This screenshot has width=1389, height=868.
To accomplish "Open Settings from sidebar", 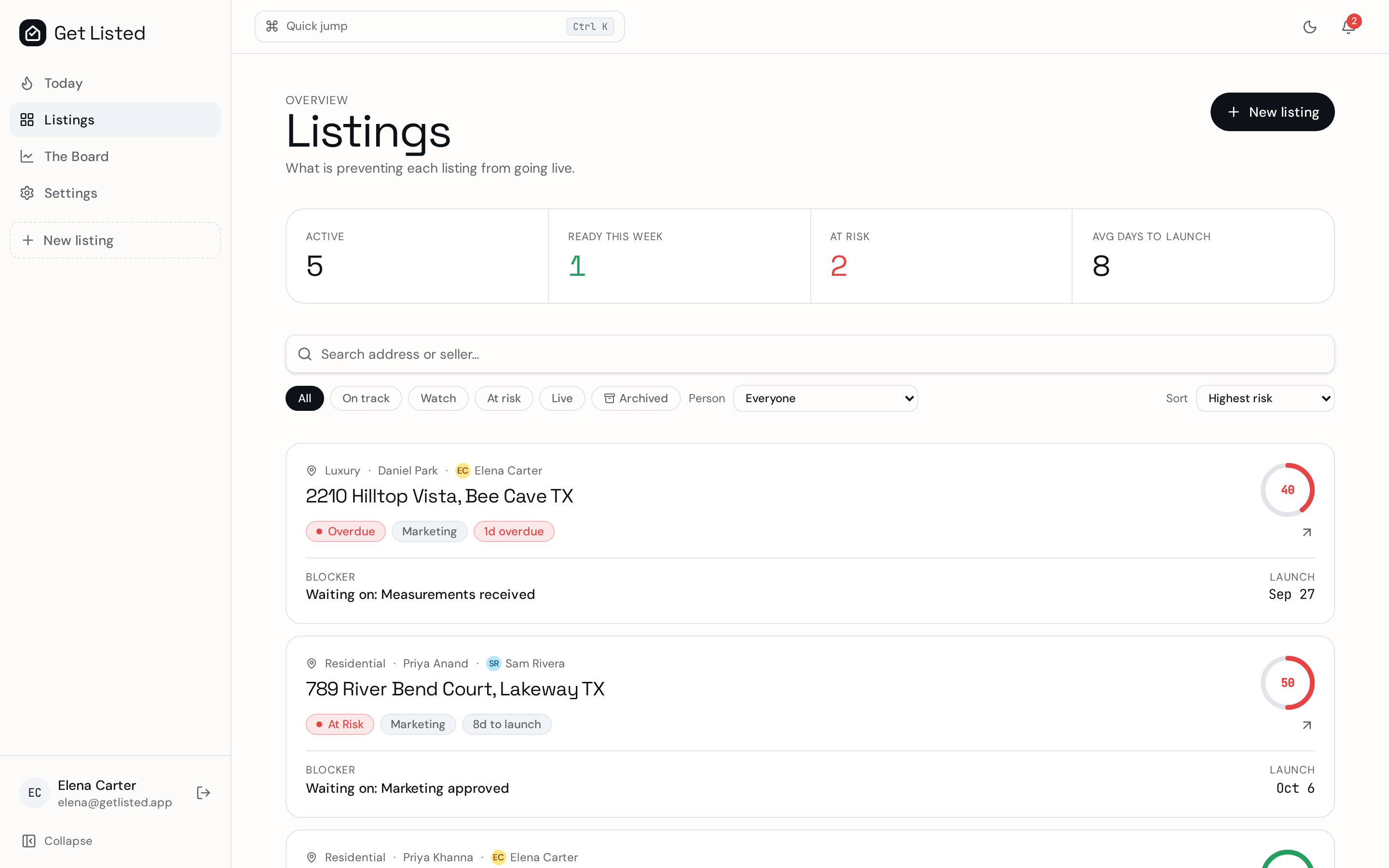I will click(115, 193).
